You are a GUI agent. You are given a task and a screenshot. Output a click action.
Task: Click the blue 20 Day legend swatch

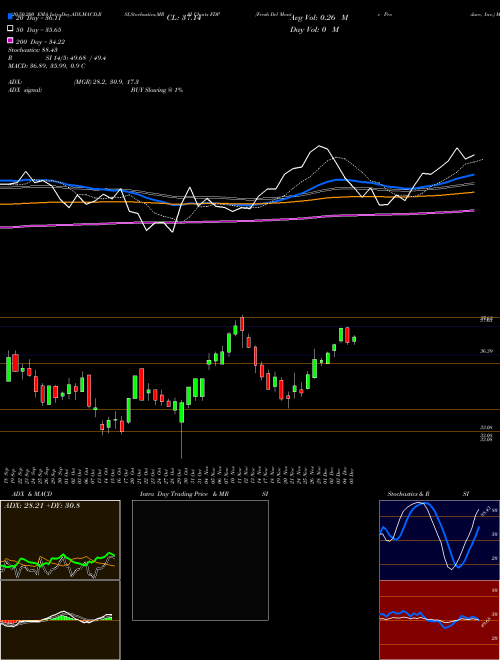(x=10, y=17)
